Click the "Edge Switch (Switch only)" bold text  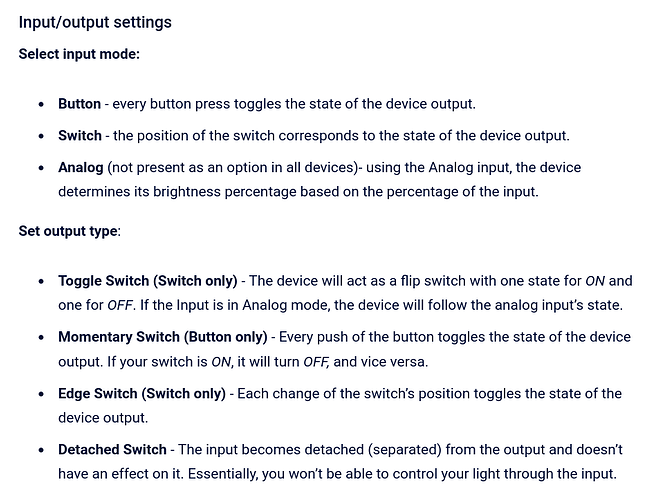point(140,394)
